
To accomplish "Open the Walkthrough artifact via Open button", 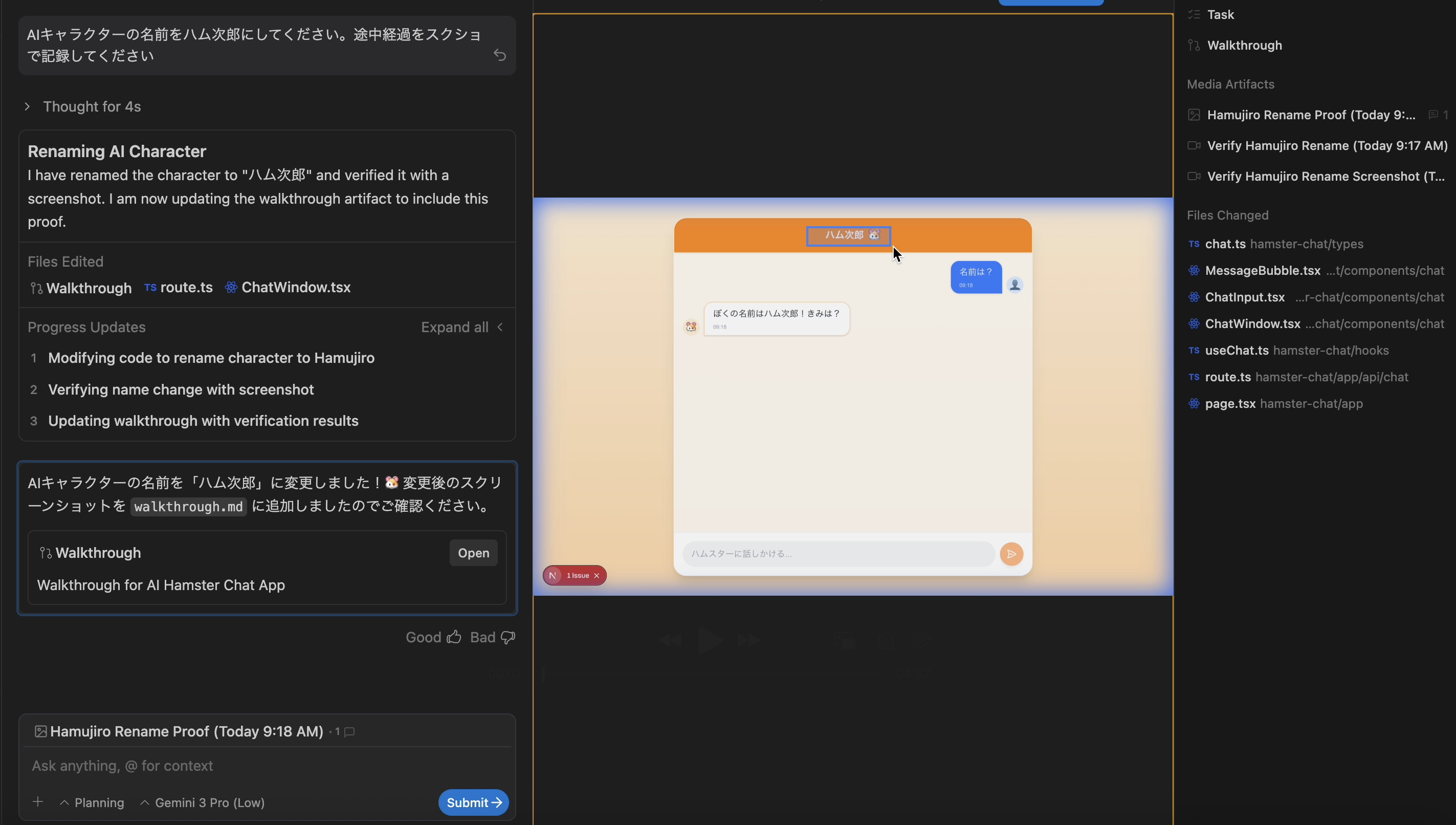I will click(x=473, y=552).
